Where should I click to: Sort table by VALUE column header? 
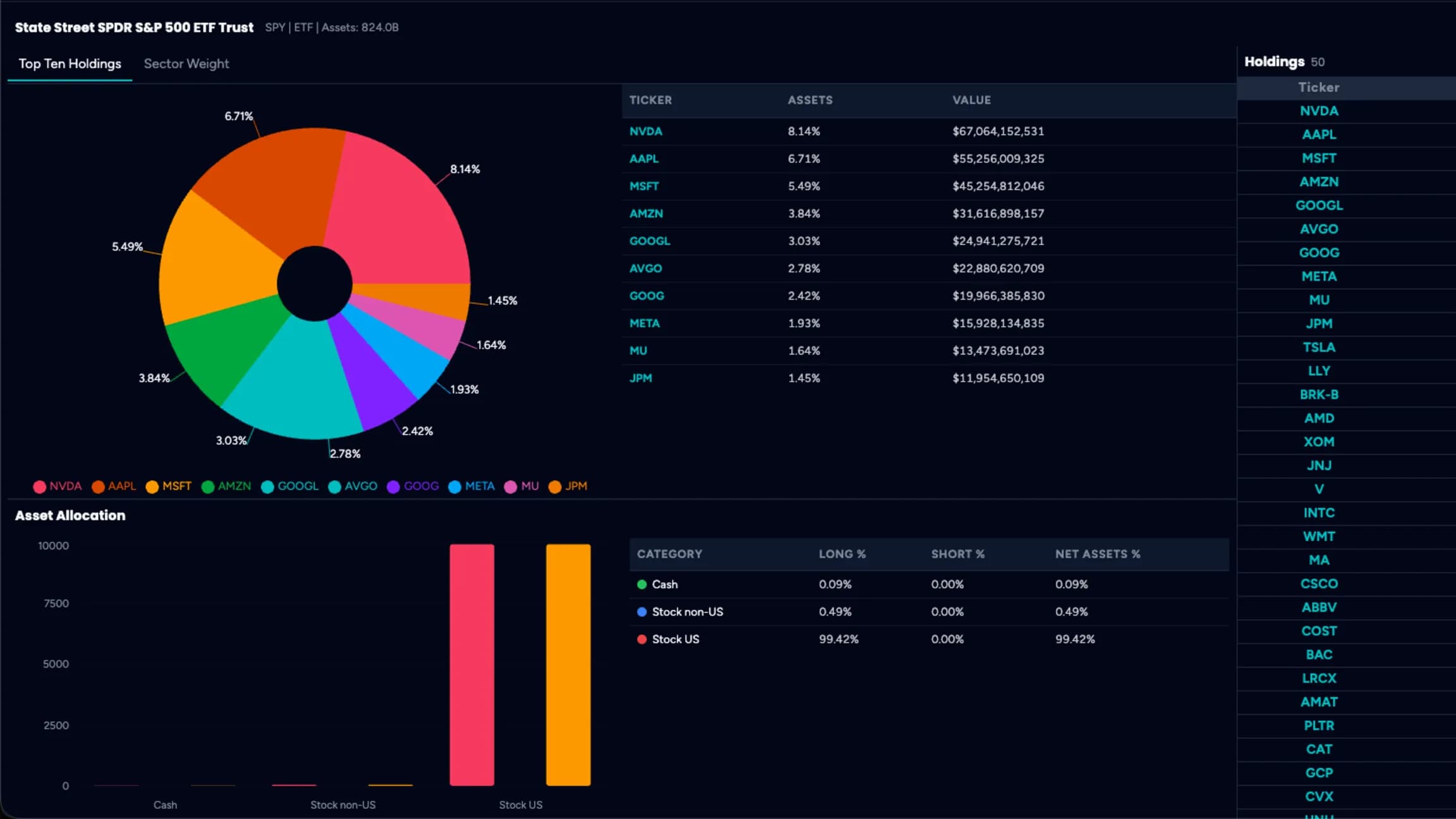pyautogui.click(x=972, y=100)
